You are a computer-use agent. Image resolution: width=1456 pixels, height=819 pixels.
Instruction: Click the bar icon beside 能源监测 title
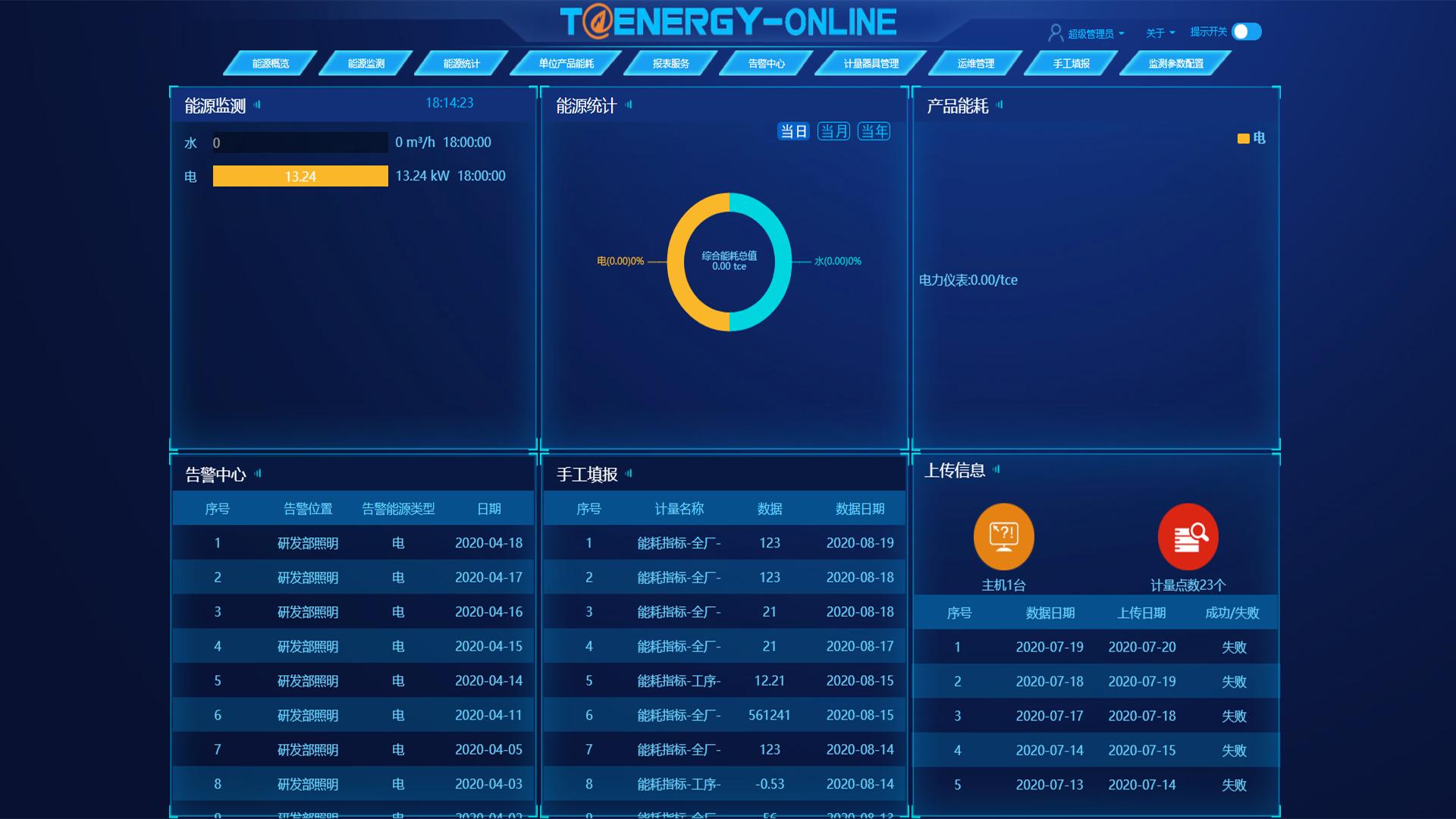point(258,105)
